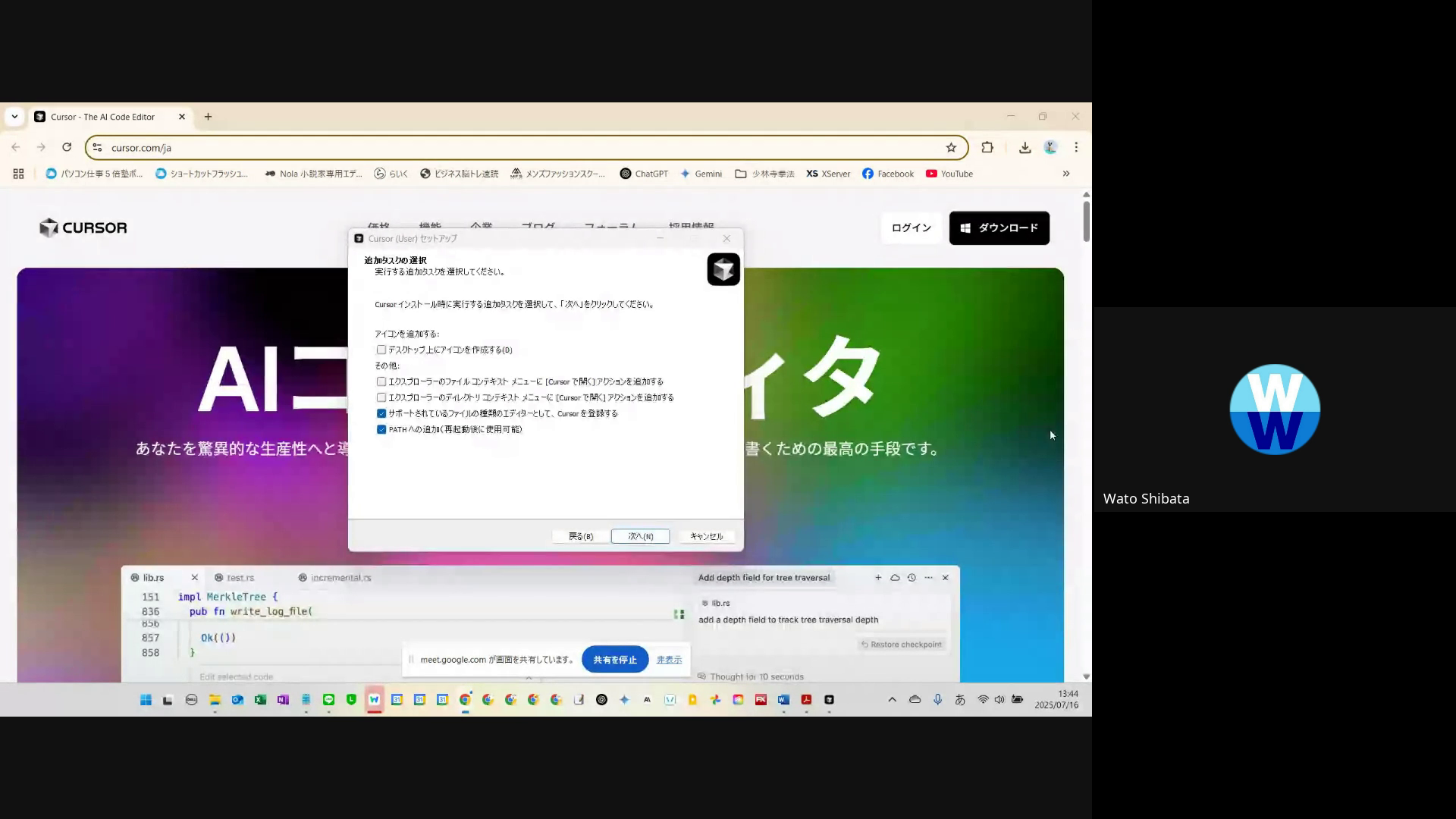The image size is (1456, 819).
Task: Check the Explorer file context menu option
Action: pos(381,381)
